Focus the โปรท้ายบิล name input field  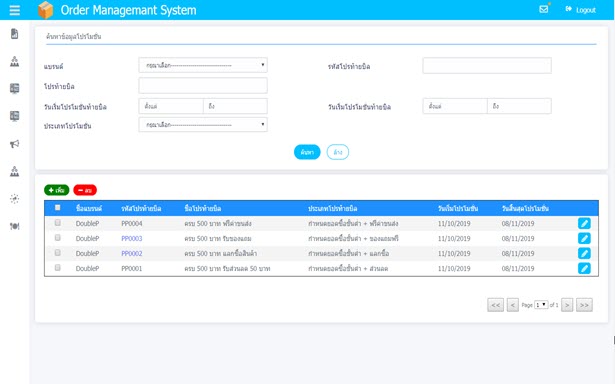click(x=203, y=86)
